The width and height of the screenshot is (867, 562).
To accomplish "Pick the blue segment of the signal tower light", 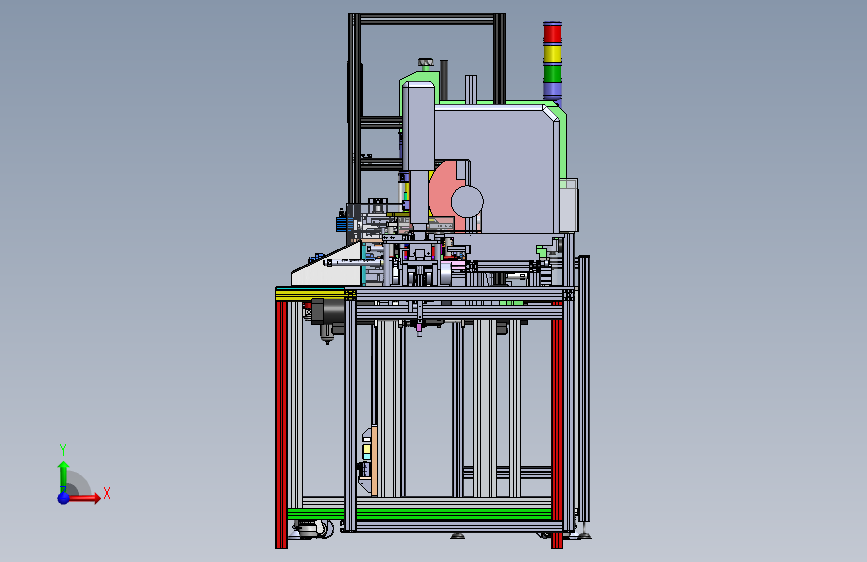I will tap(552, 91).
